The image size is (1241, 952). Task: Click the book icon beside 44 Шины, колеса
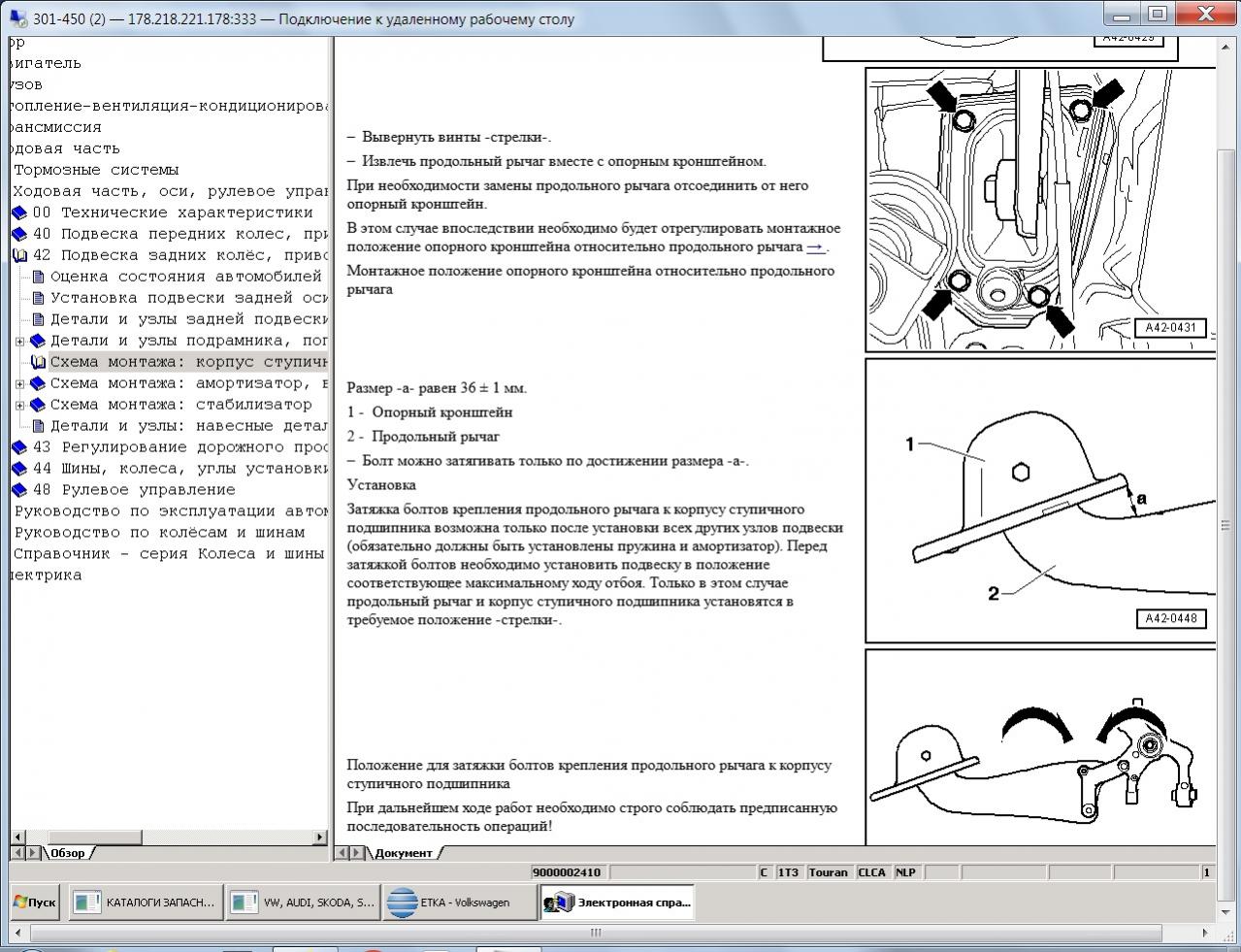19,469
